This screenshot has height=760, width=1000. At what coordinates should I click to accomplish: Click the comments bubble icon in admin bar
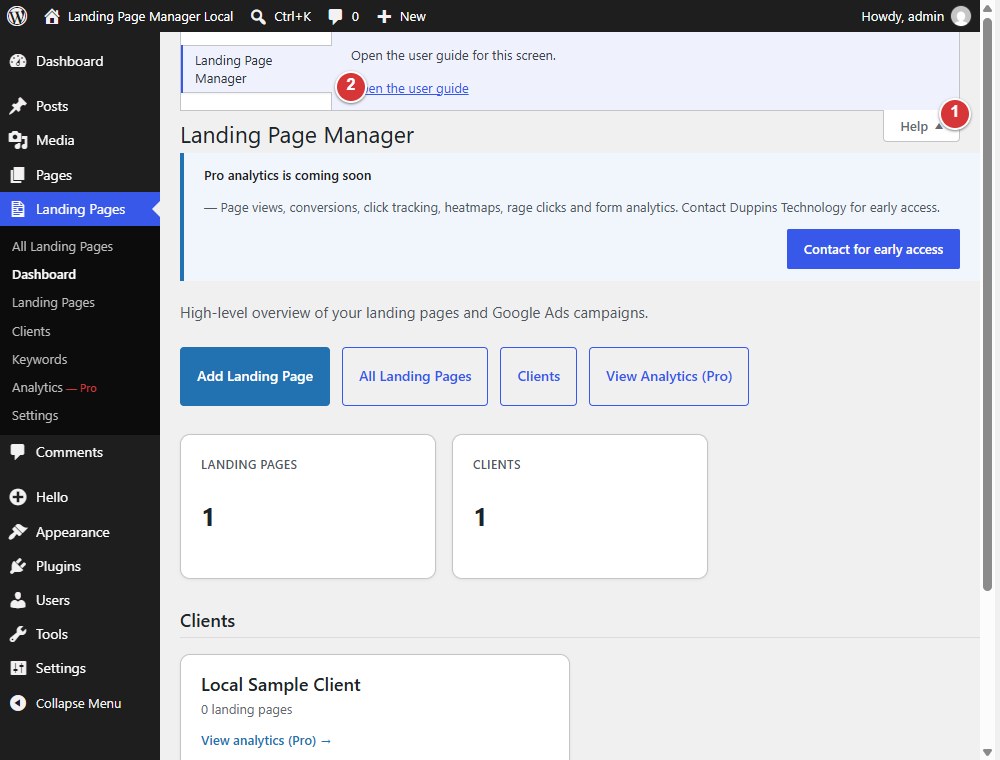point(335,17)
